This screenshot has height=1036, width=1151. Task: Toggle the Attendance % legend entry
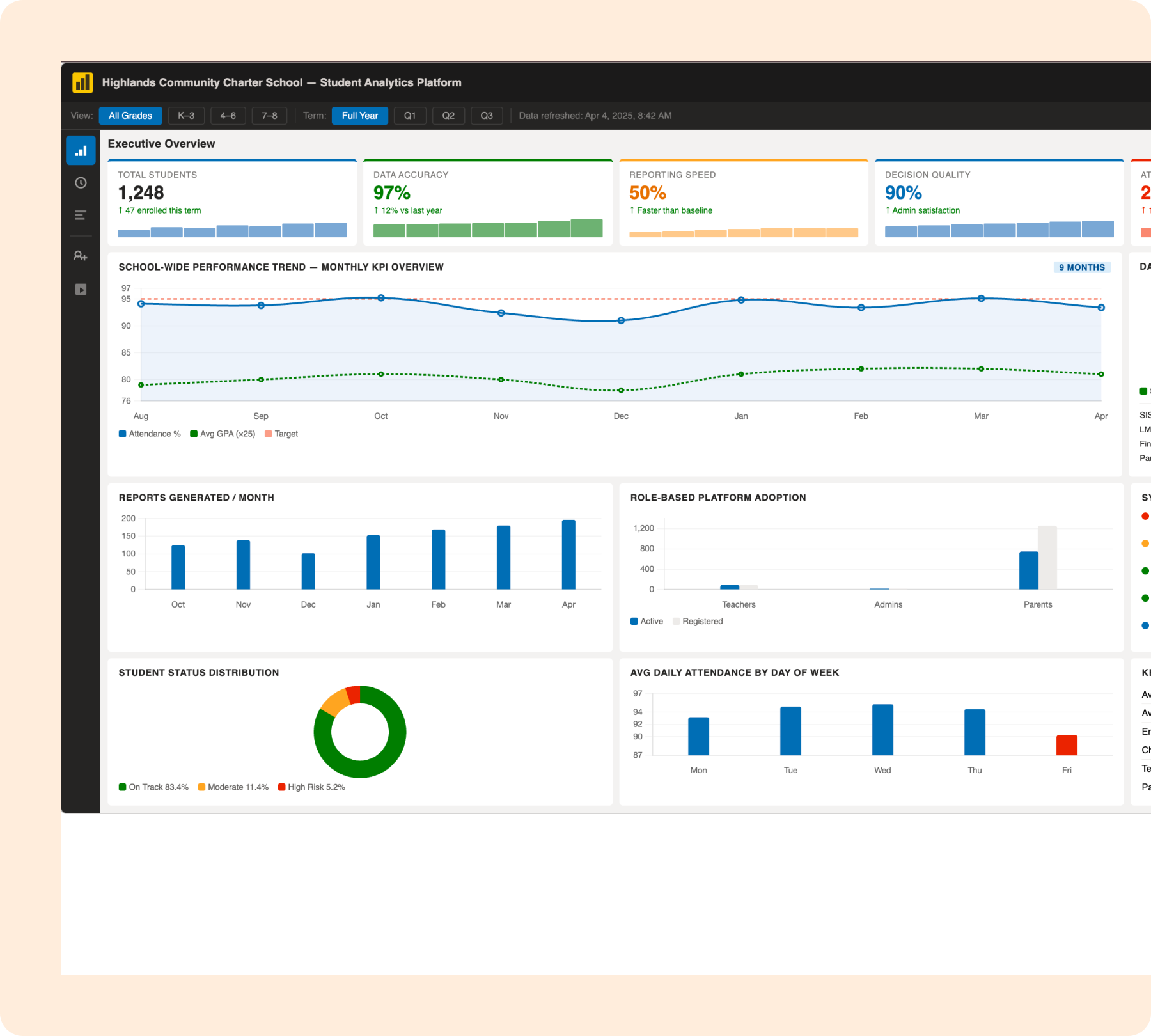click(x=149, y=434)
